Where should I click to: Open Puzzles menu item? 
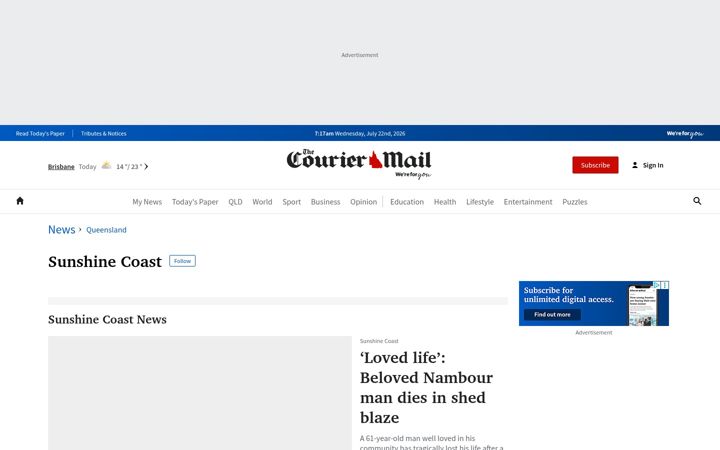coord(575,202)
